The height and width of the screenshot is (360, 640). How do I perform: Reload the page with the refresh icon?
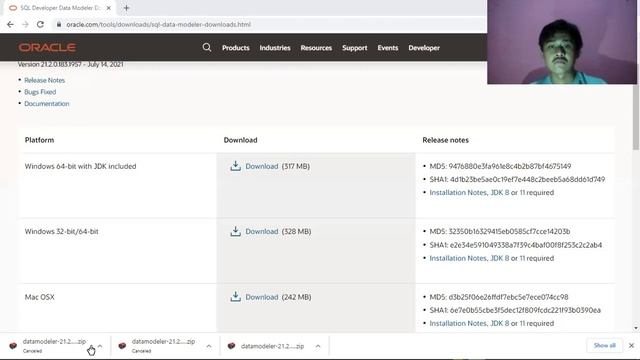click(x=40, y=24)
